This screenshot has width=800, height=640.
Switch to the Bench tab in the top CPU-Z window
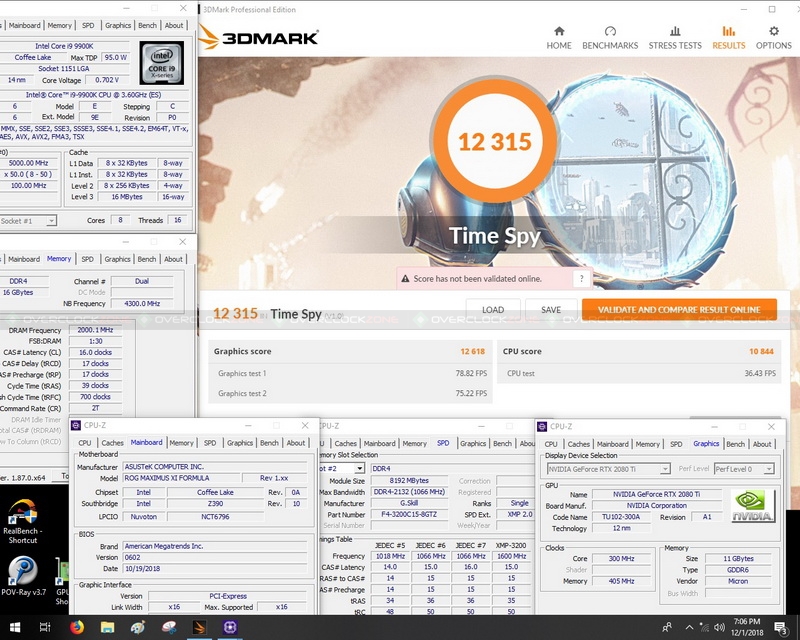coord(147,25)
